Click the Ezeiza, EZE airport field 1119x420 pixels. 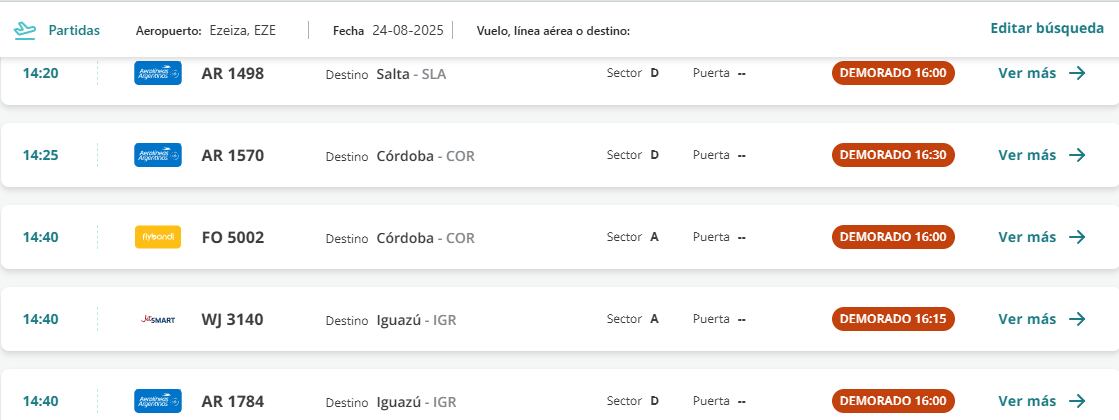[x=243, y=30]
